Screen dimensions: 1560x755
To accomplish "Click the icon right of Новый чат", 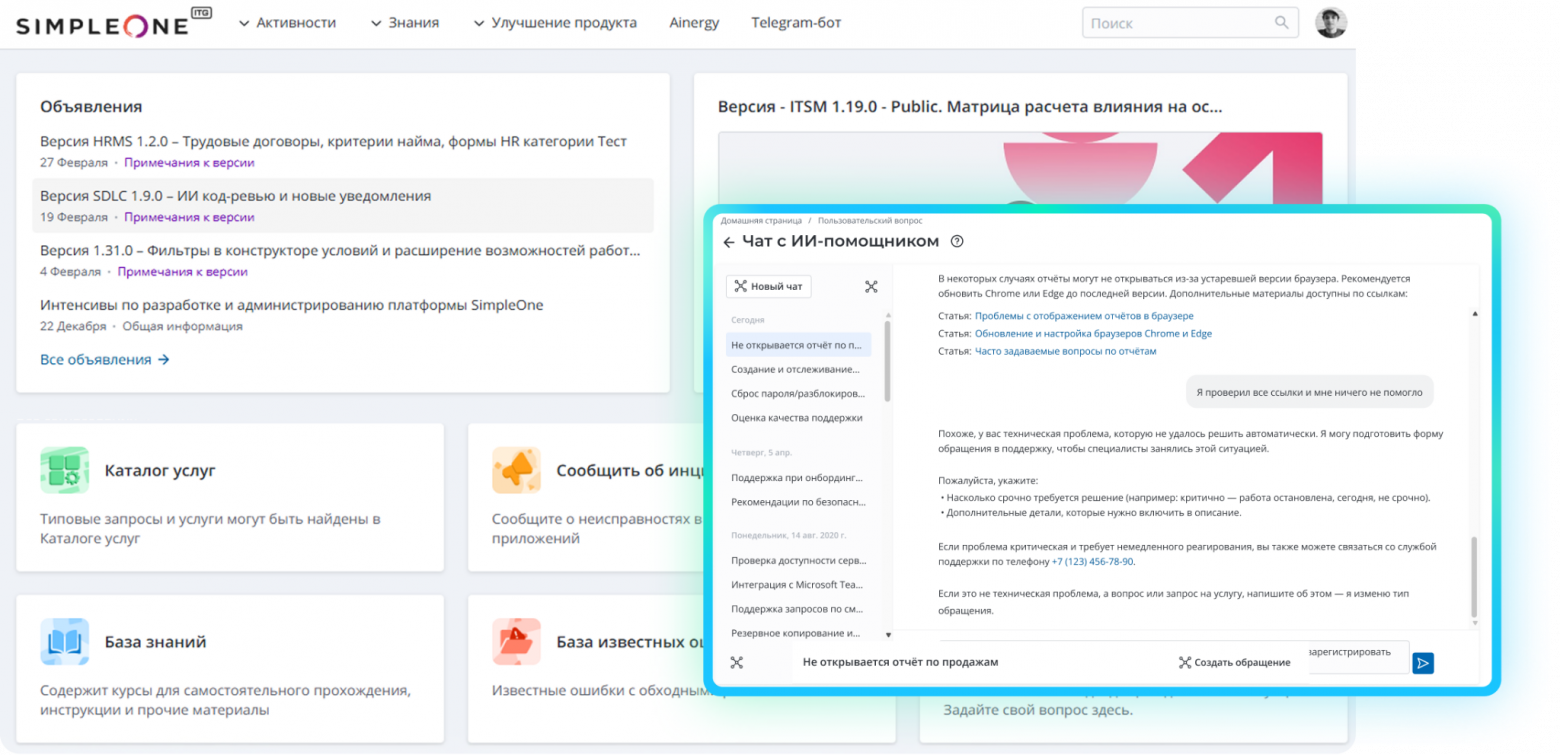I will coord(871,287).
